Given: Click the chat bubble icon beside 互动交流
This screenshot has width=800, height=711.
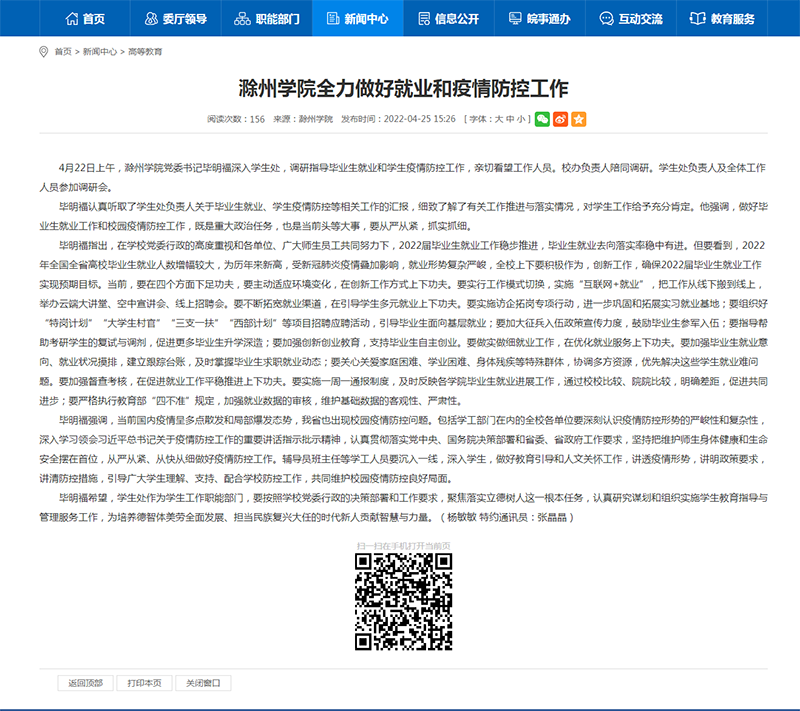Looking at the screenshot, I should (606, 19).
